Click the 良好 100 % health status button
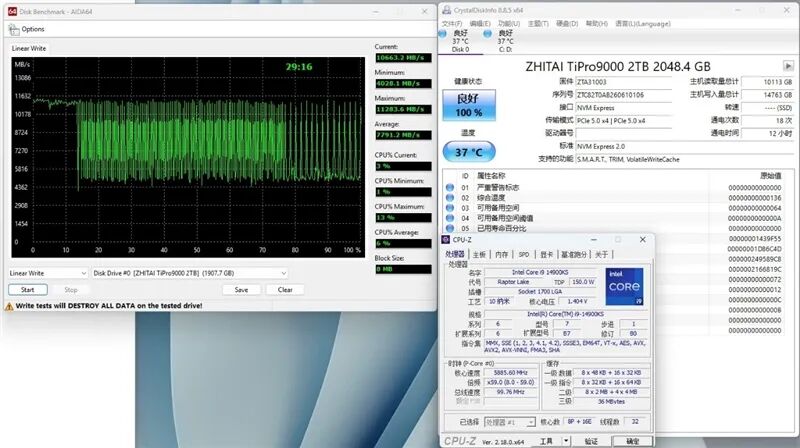Viewport: 800px width, 448px height. tap(468, 105)
